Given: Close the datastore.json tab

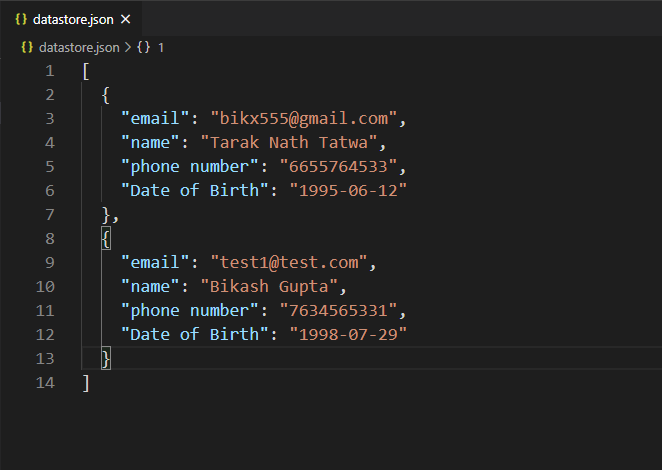Looking at the screenshot, I should 125,19.
